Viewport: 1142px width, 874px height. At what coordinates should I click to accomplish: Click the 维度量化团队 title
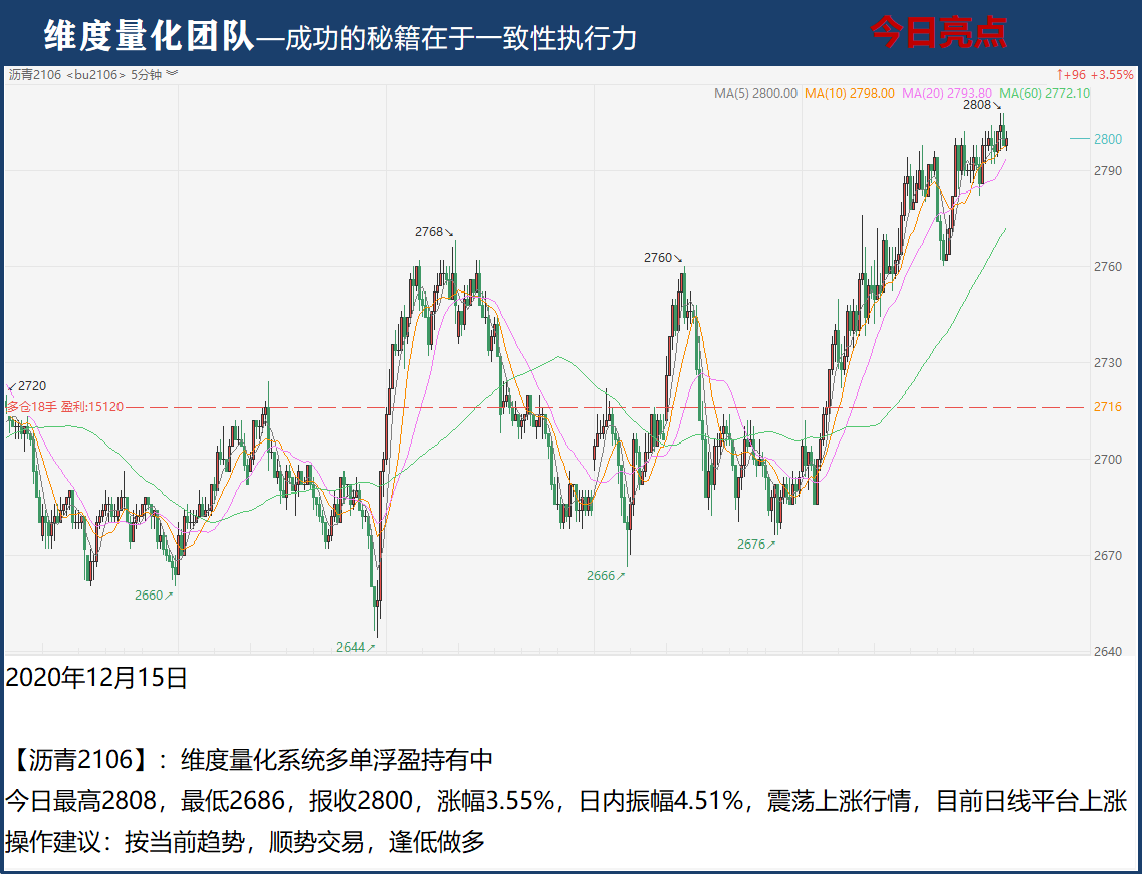pyautogui.click(x=148, y=36)
